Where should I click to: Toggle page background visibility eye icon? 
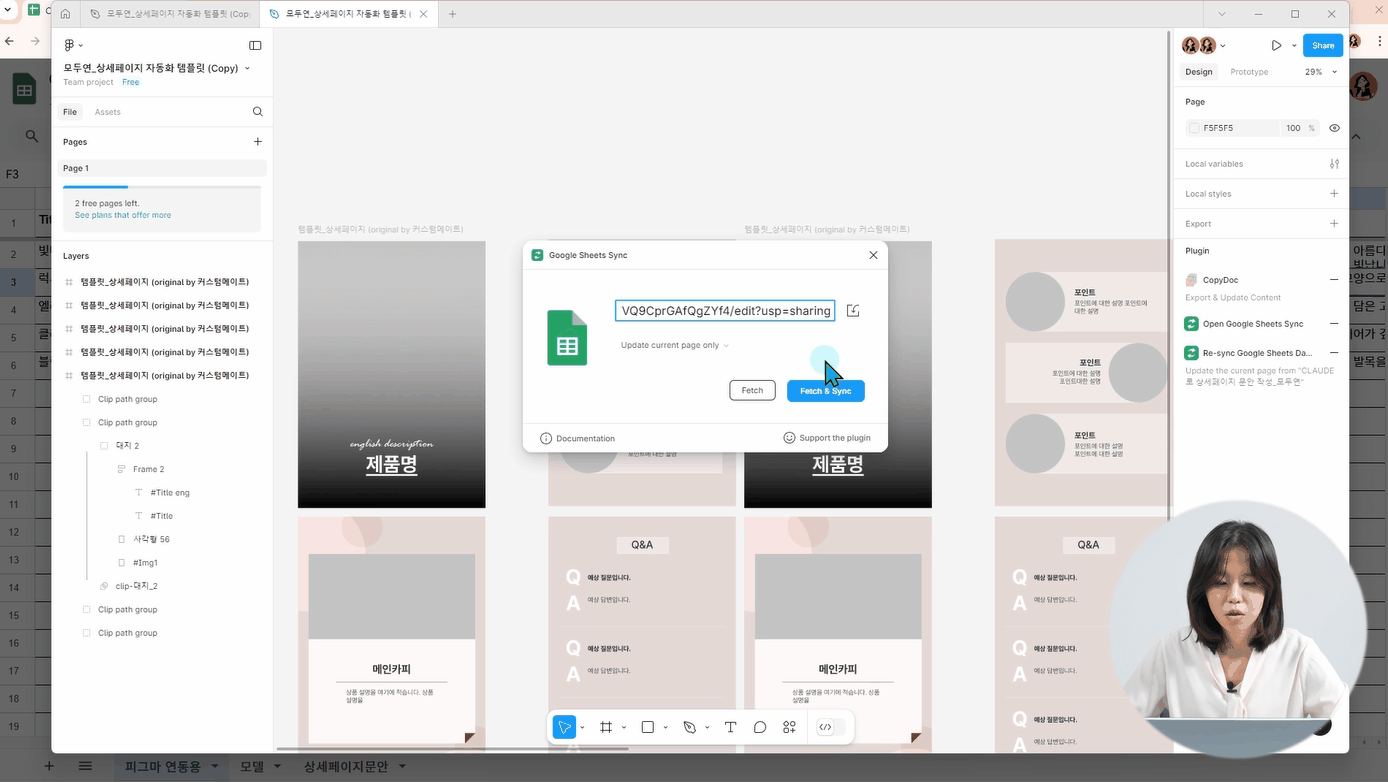point(1334,128)
